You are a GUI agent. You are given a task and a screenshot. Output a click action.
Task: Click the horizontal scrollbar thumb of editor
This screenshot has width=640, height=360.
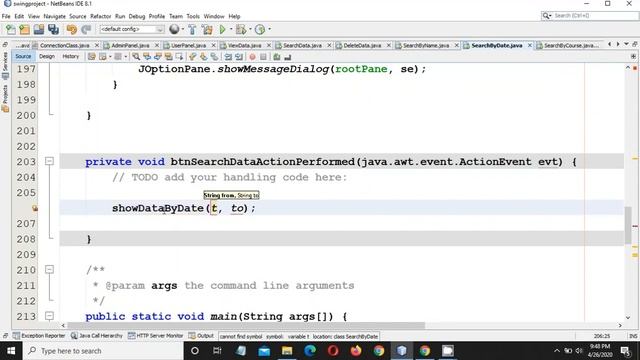tap(247, 325)
